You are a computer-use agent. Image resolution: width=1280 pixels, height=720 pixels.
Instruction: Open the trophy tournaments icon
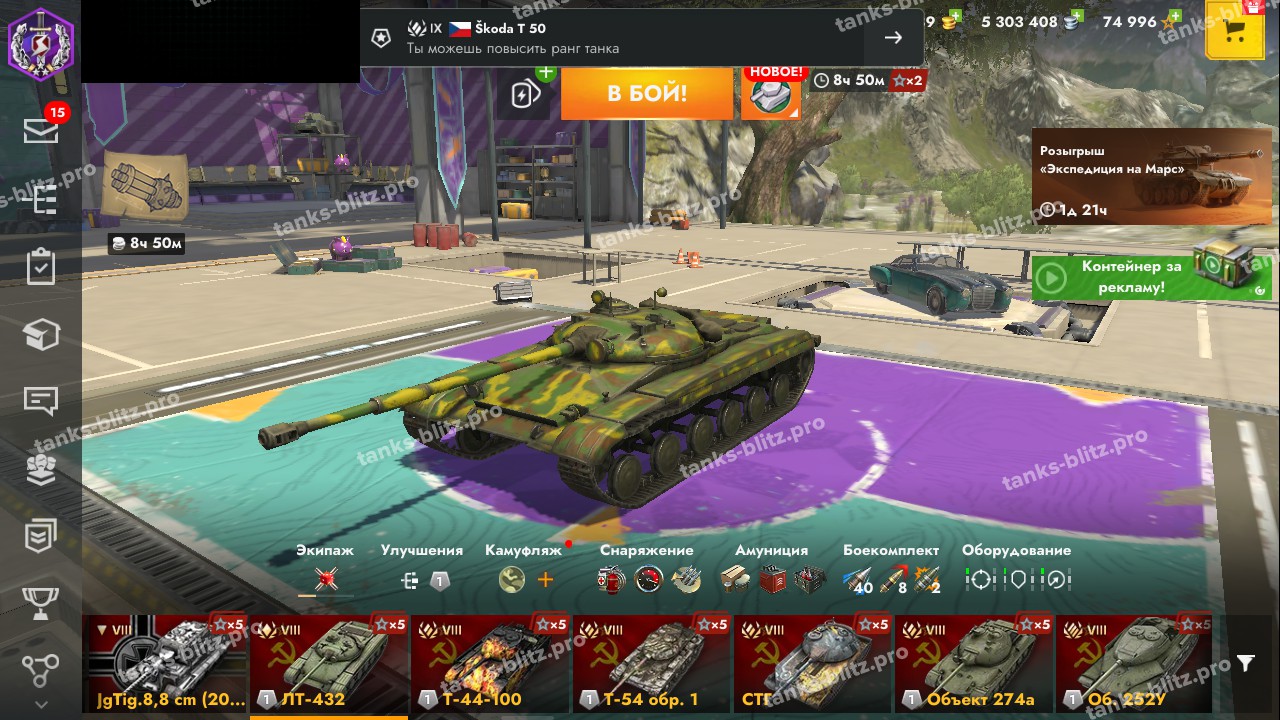pos(41,603)
